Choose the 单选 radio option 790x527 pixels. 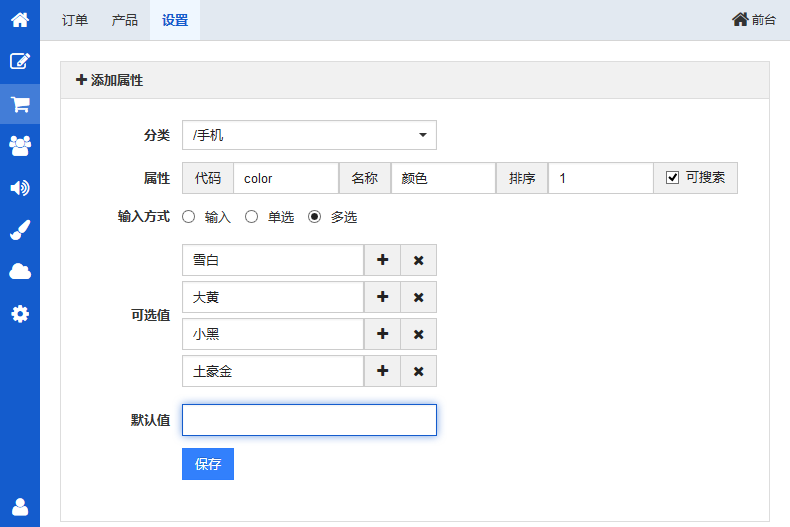tap(252, 217)
